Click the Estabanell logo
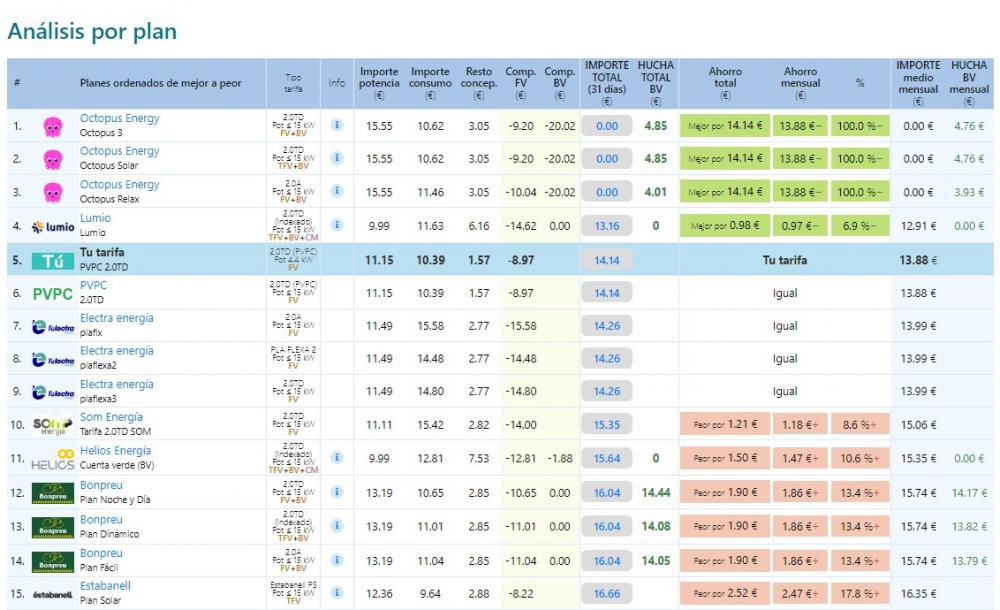The height and width of the screenshot is (610, 1000). [53, 595]
